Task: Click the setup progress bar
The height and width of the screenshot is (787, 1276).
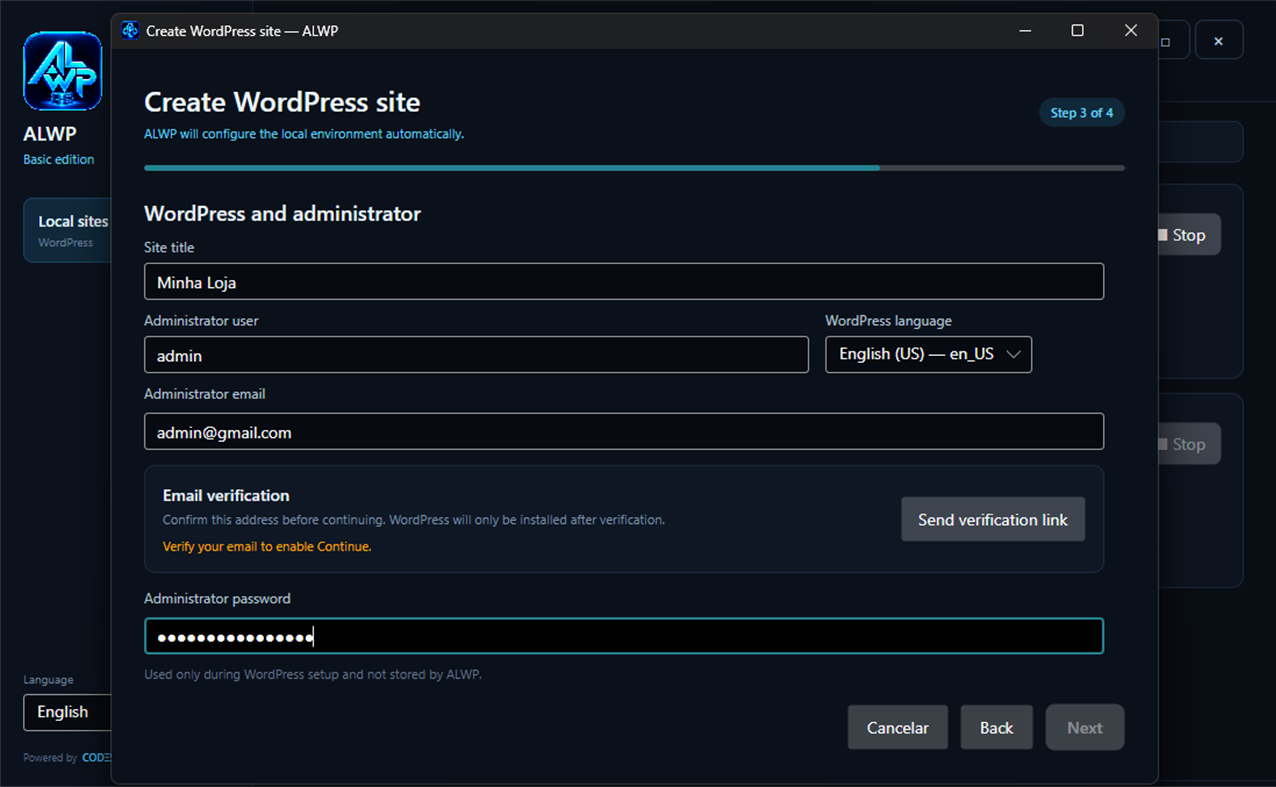Action: [x=634, y=168]
